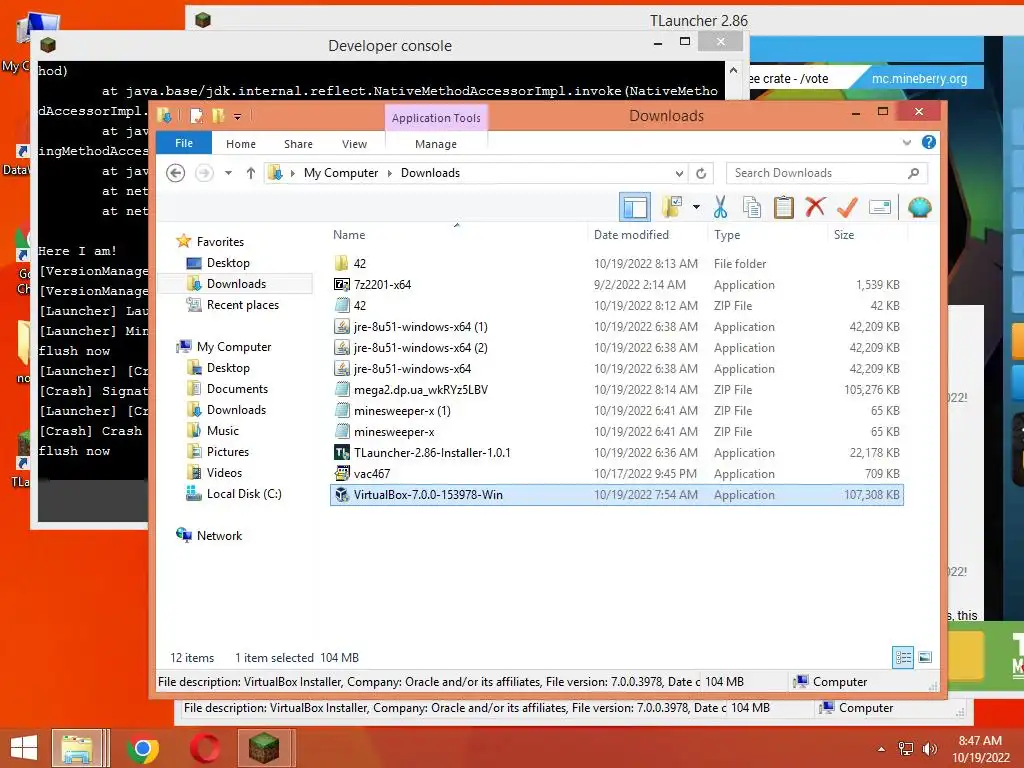Click the Paste clipboard icon
The height and width of the screenshot is (768, 1024).
point(783,208)
